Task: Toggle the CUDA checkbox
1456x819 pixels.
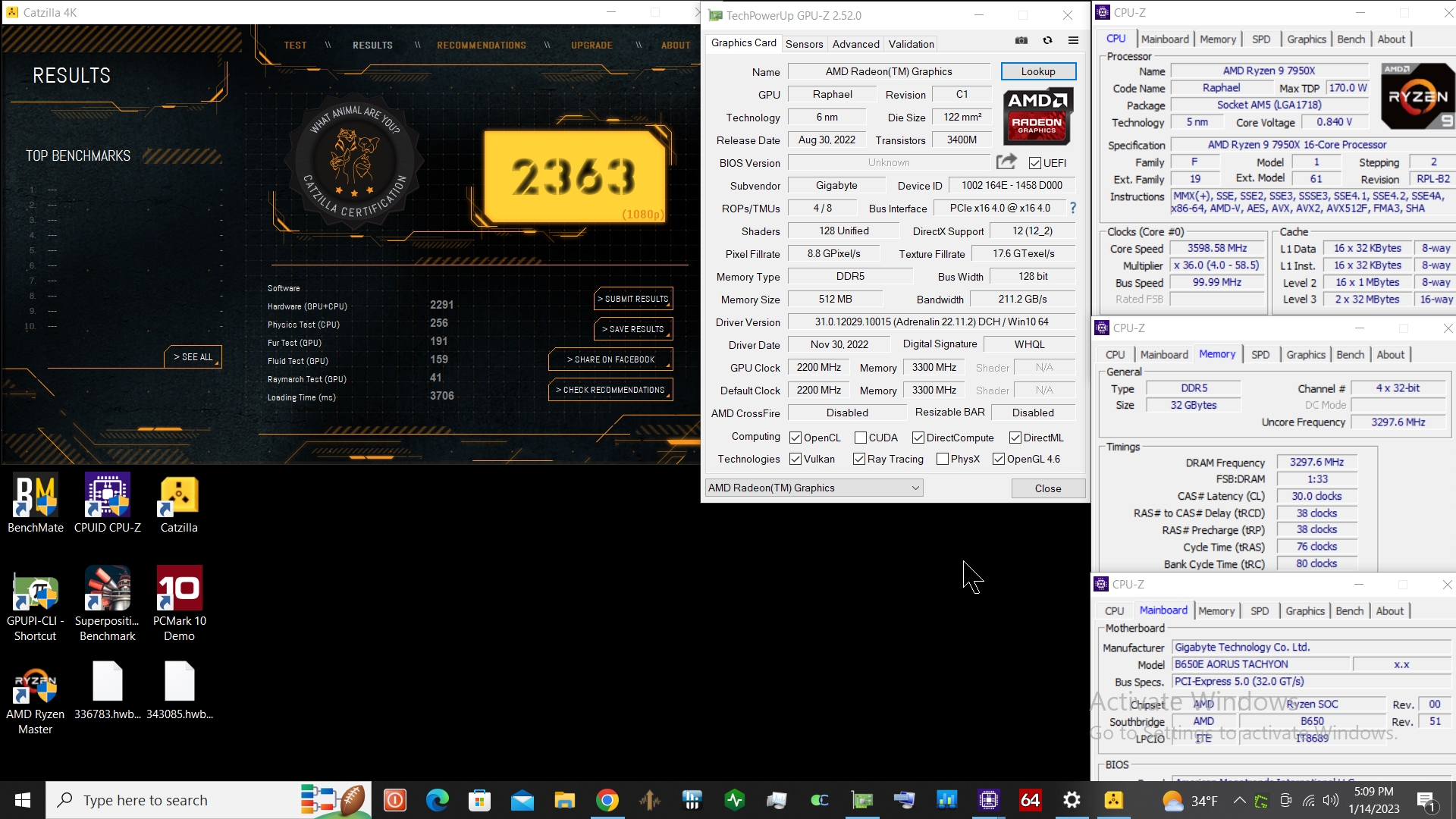Action: pos(861,438)
